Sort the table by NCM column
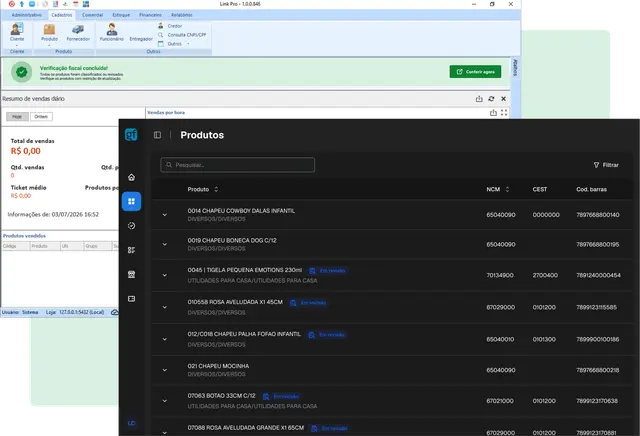The image size is (640, 436). tap(498, 189)
